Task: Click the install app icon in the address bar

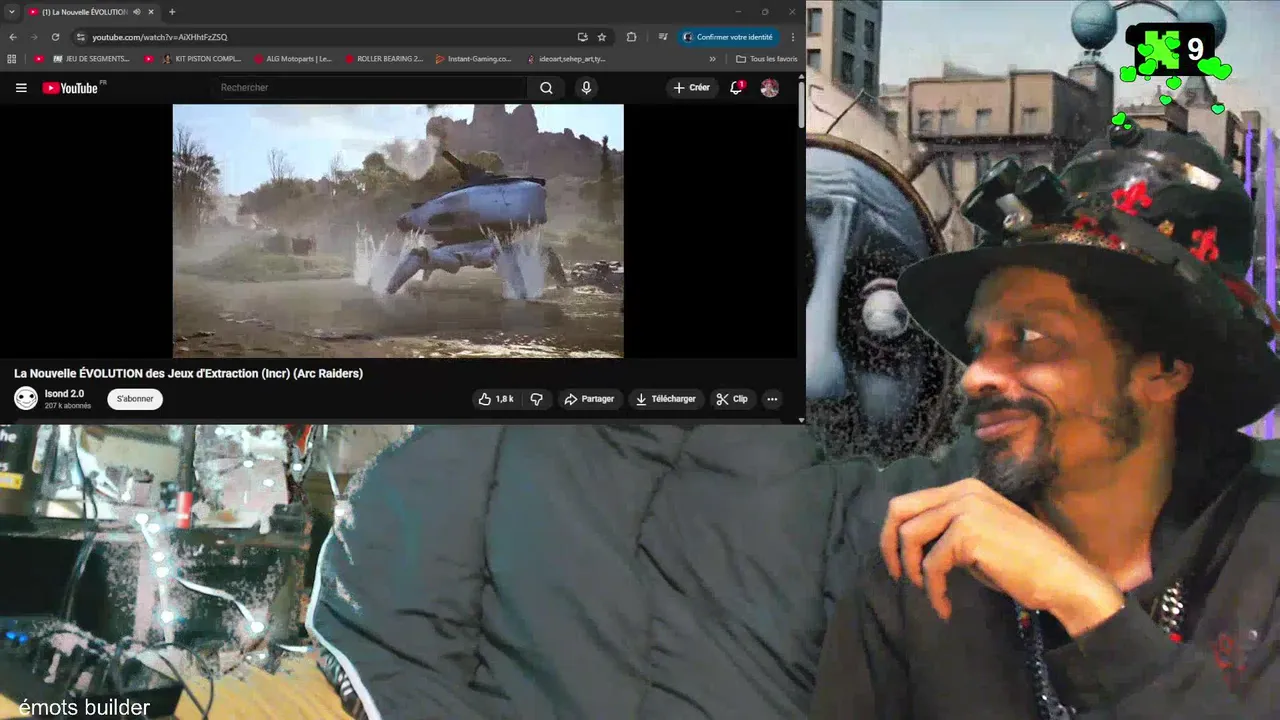Action: 582,37
